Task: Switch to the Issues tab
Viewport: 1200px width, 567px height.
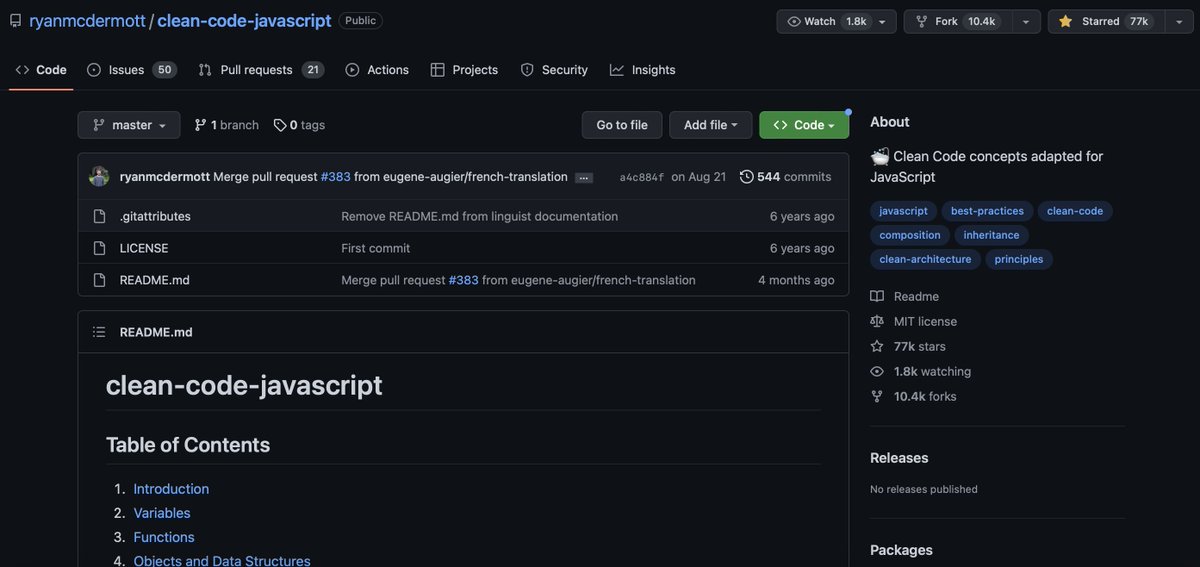Action: click(130, 70)
